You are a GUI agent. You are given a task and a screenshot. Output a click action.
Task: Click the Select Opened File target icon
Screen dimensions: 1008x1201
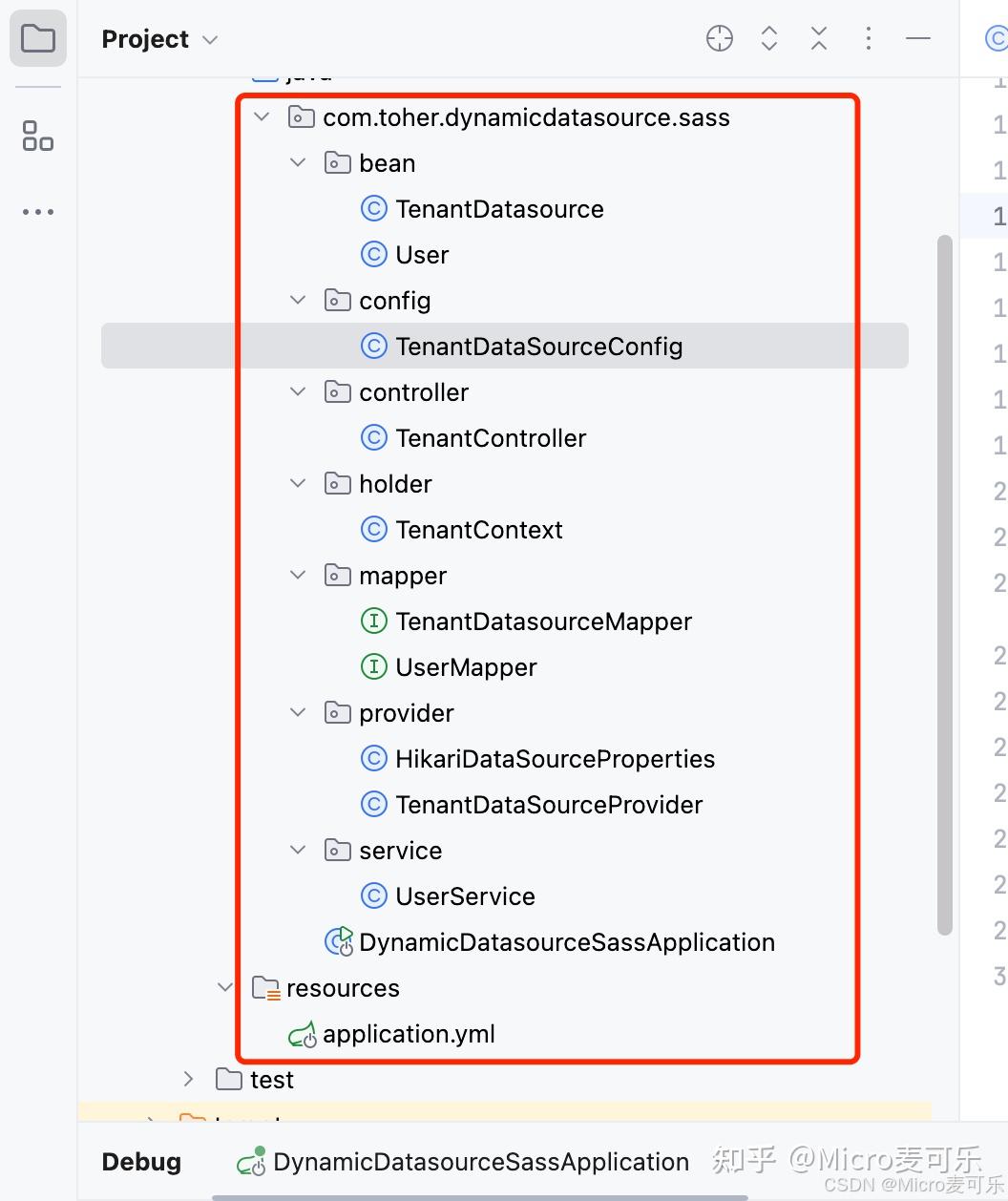tap(719, 38)
